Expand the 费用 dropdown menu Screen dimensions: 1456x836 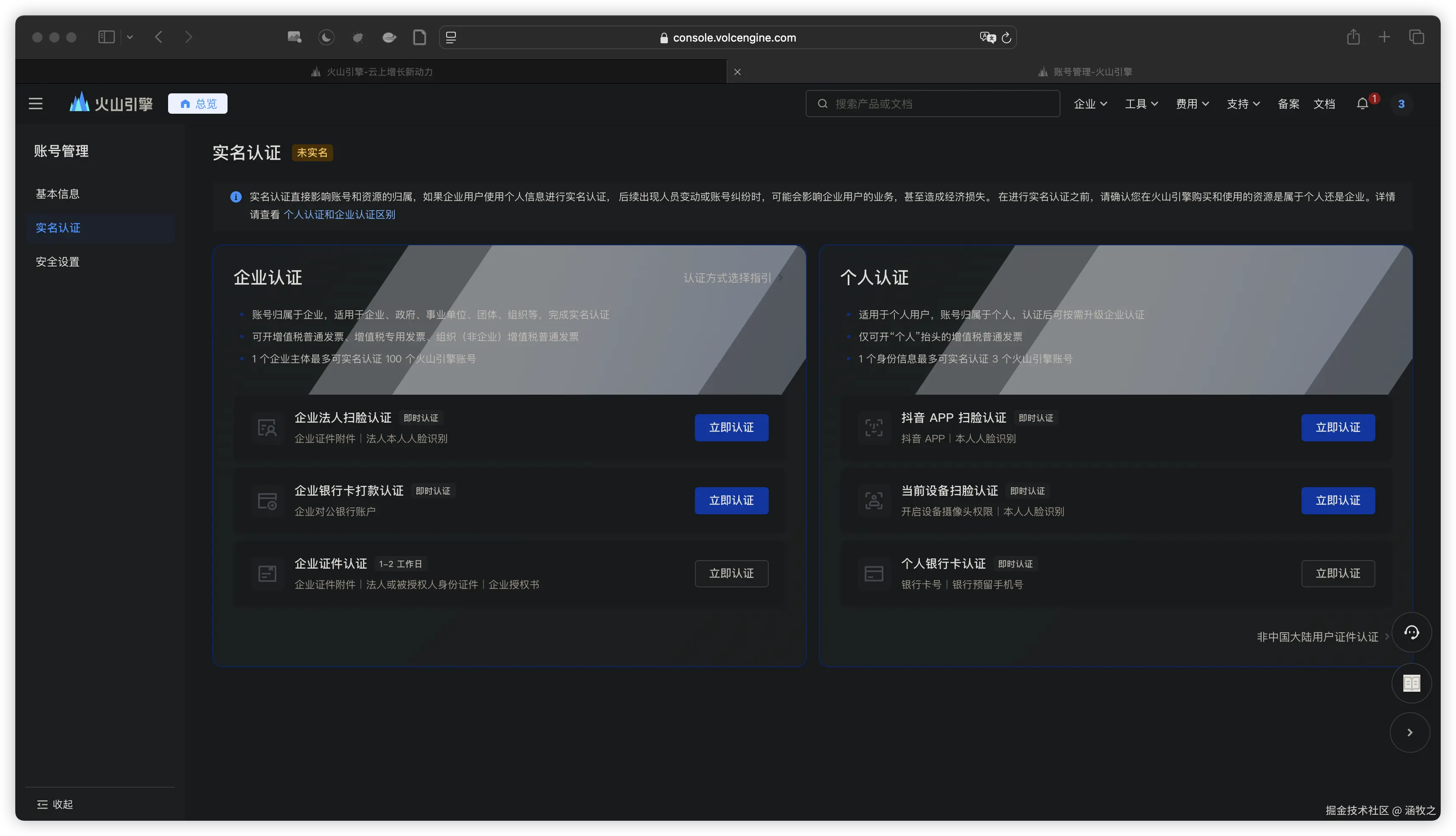(1192, 104)
